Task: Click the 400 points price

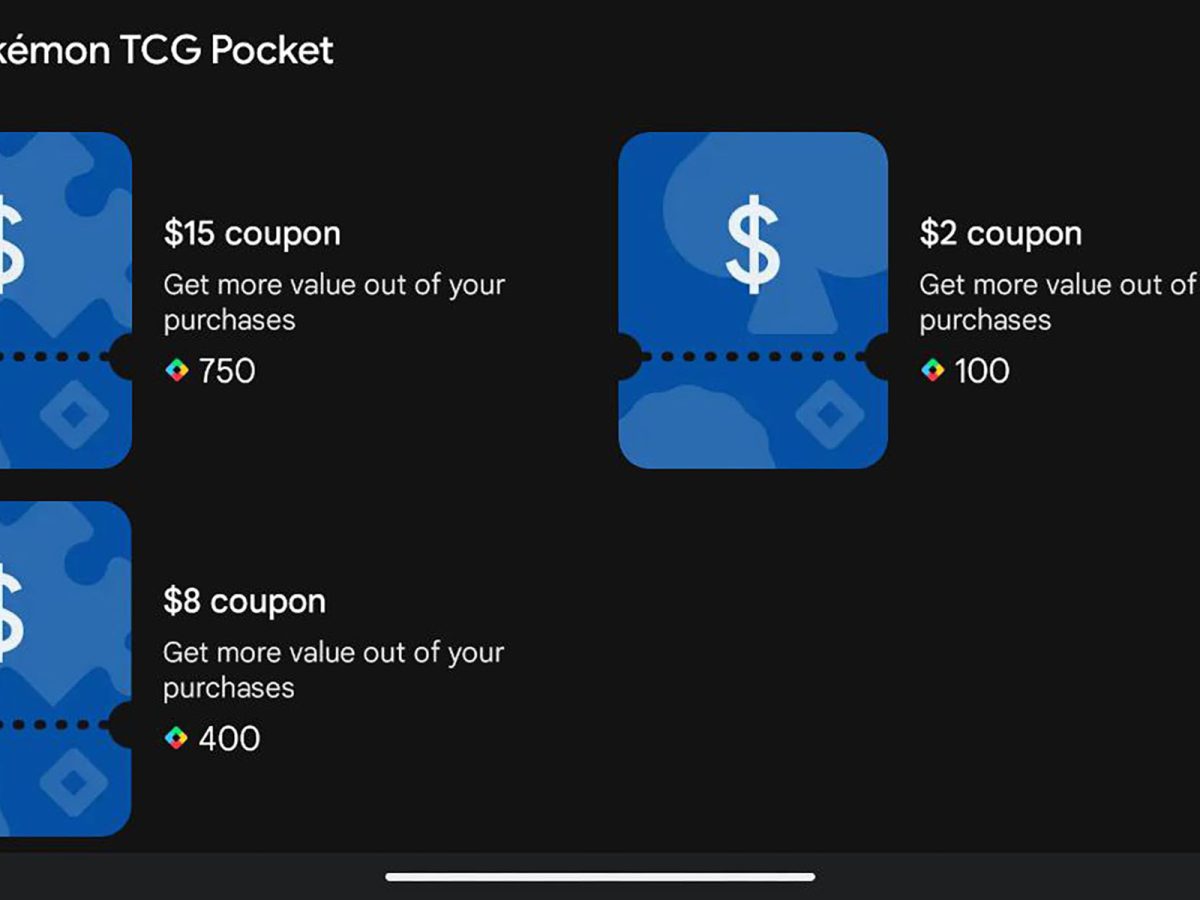Action: pyautogui.click(x=229, y=739)
